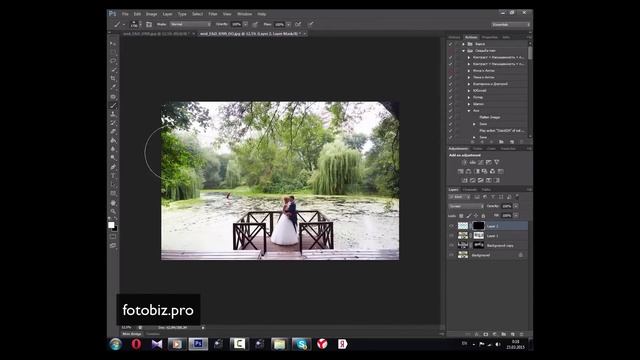
Task: Select the Move tool
Action: click(113, 44)
